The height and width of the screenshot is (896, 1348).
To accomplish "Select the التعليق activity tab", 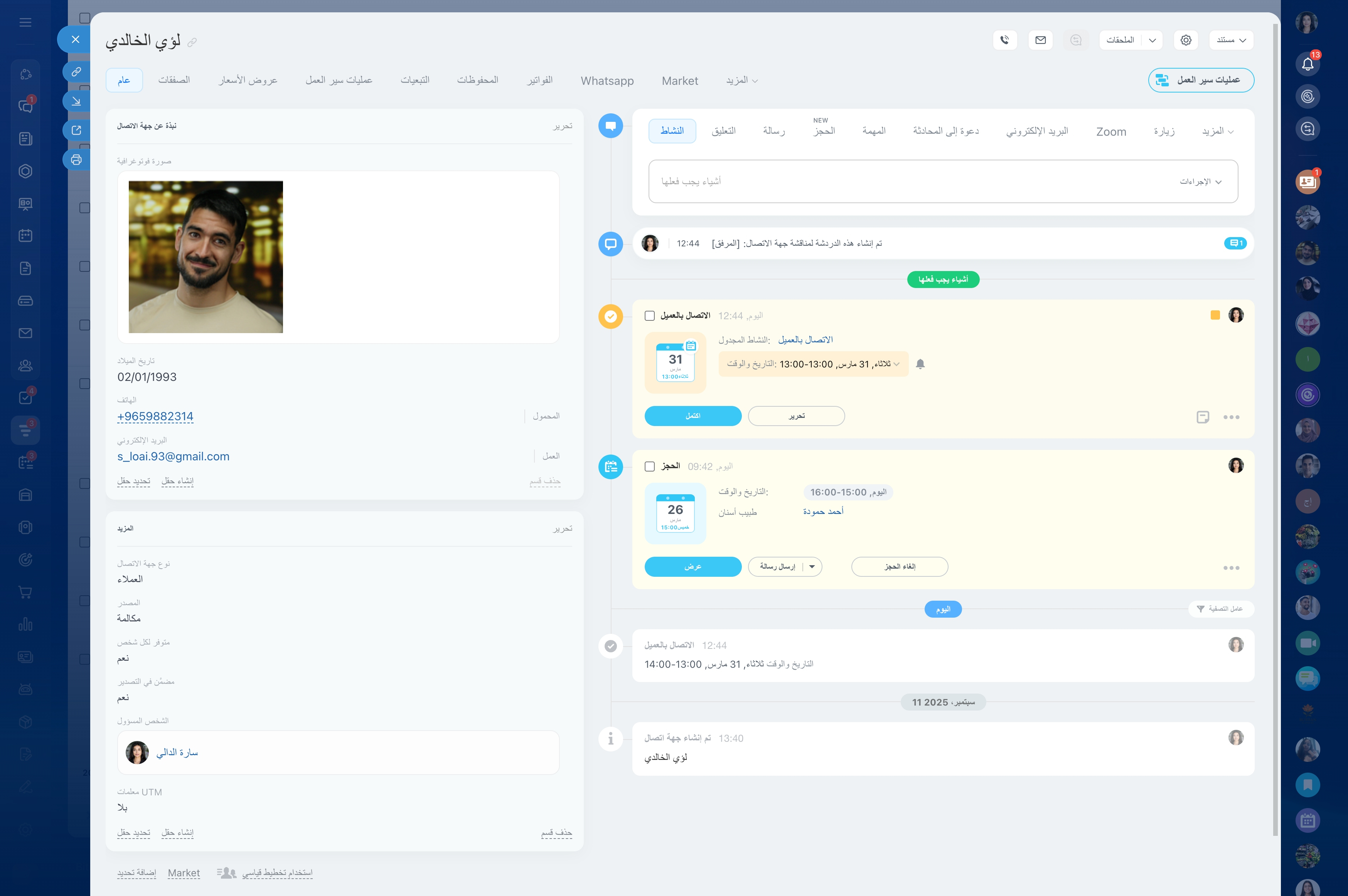I will (723, 131).
